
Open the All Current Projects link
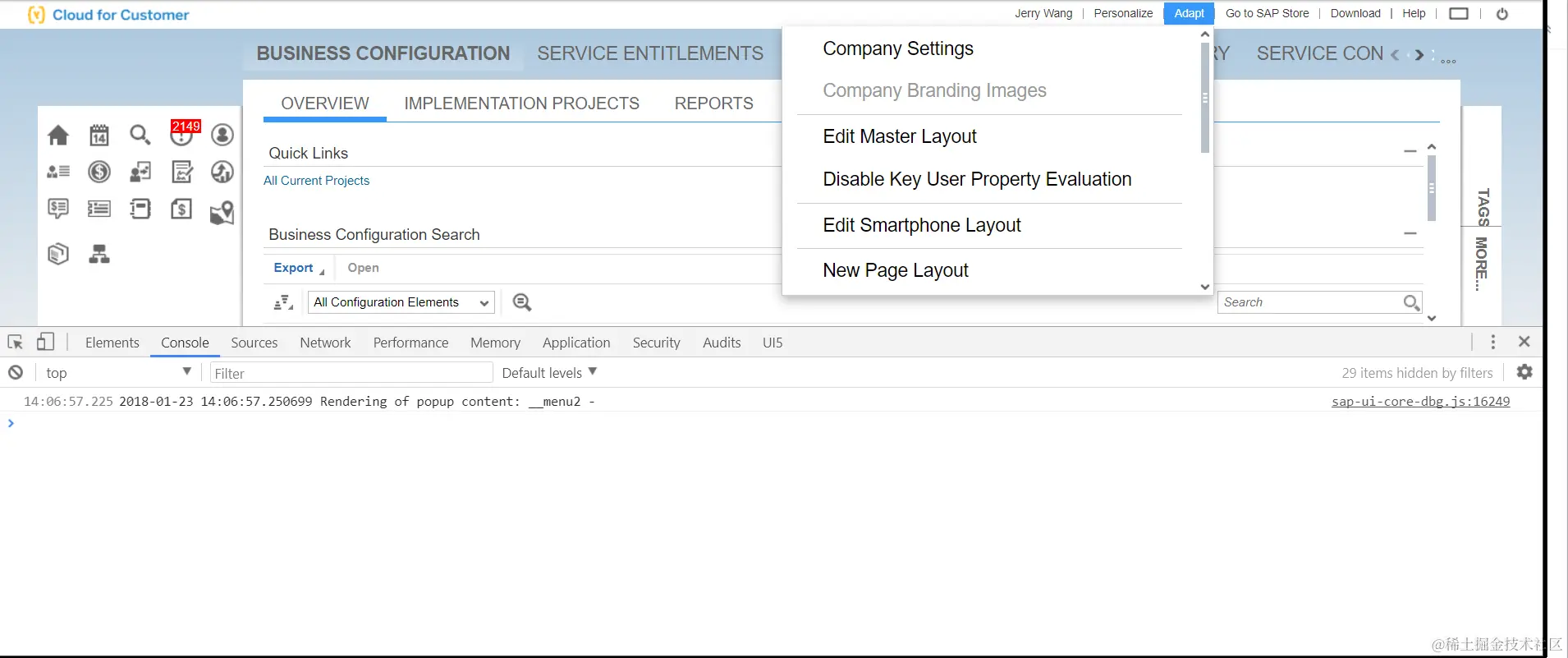316,181
